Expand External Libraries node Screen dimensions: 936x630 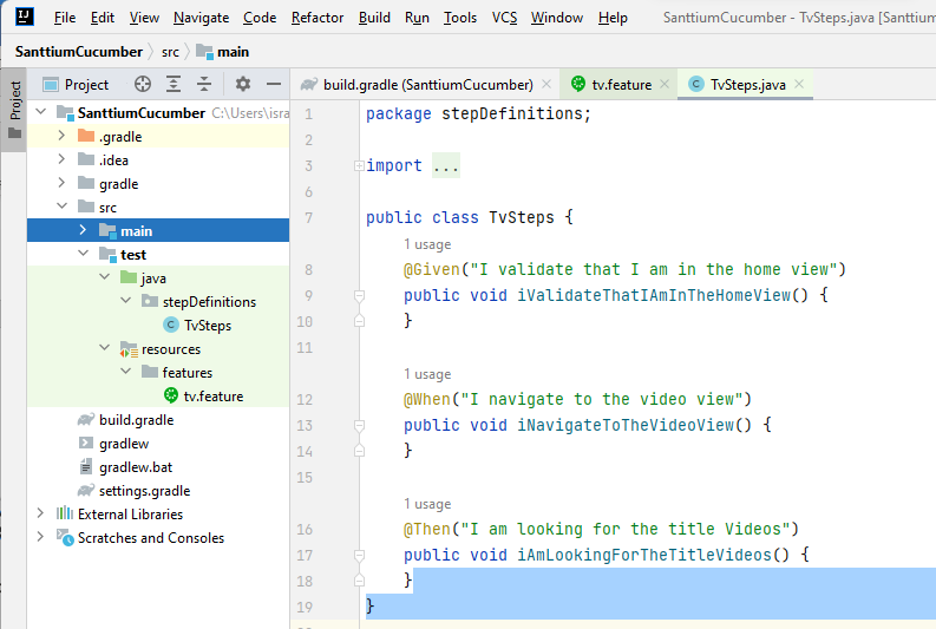40,513
